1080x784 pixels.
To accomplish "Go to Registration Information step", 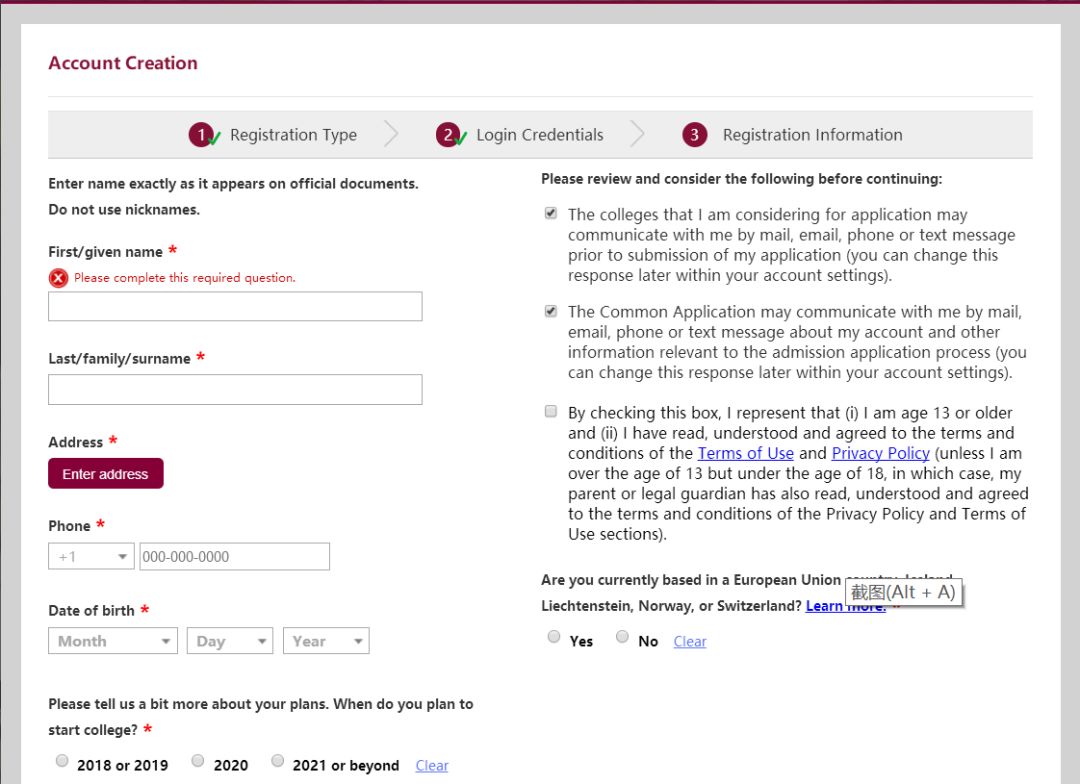I will click(813, 135).
